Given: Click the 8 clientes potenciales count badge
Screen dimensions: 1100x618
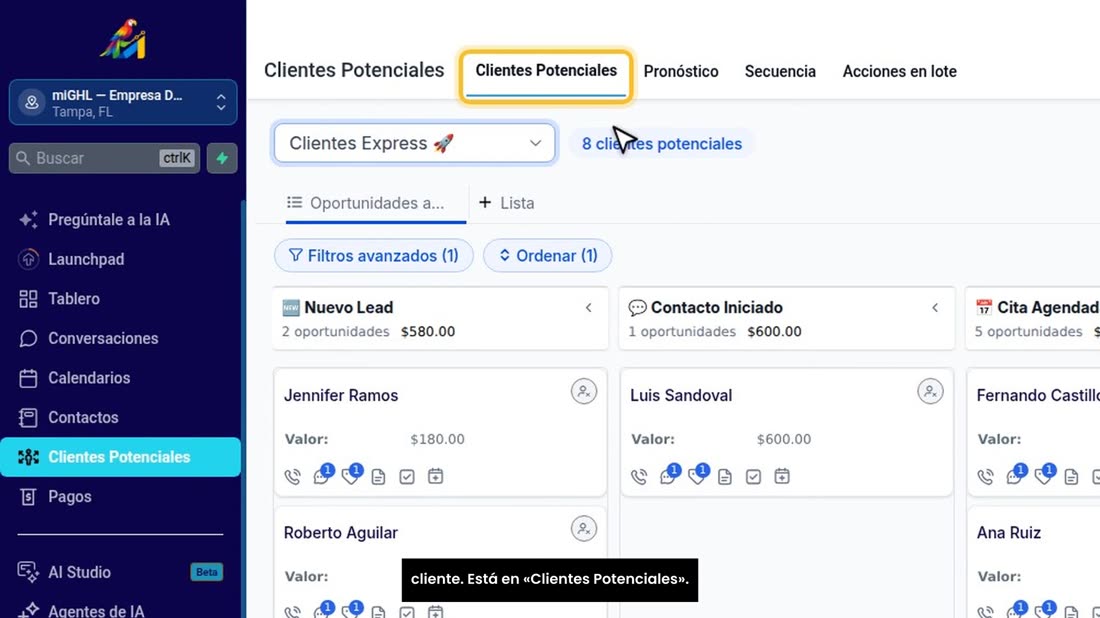Looking at the screenshot, I should pos(662,144).
